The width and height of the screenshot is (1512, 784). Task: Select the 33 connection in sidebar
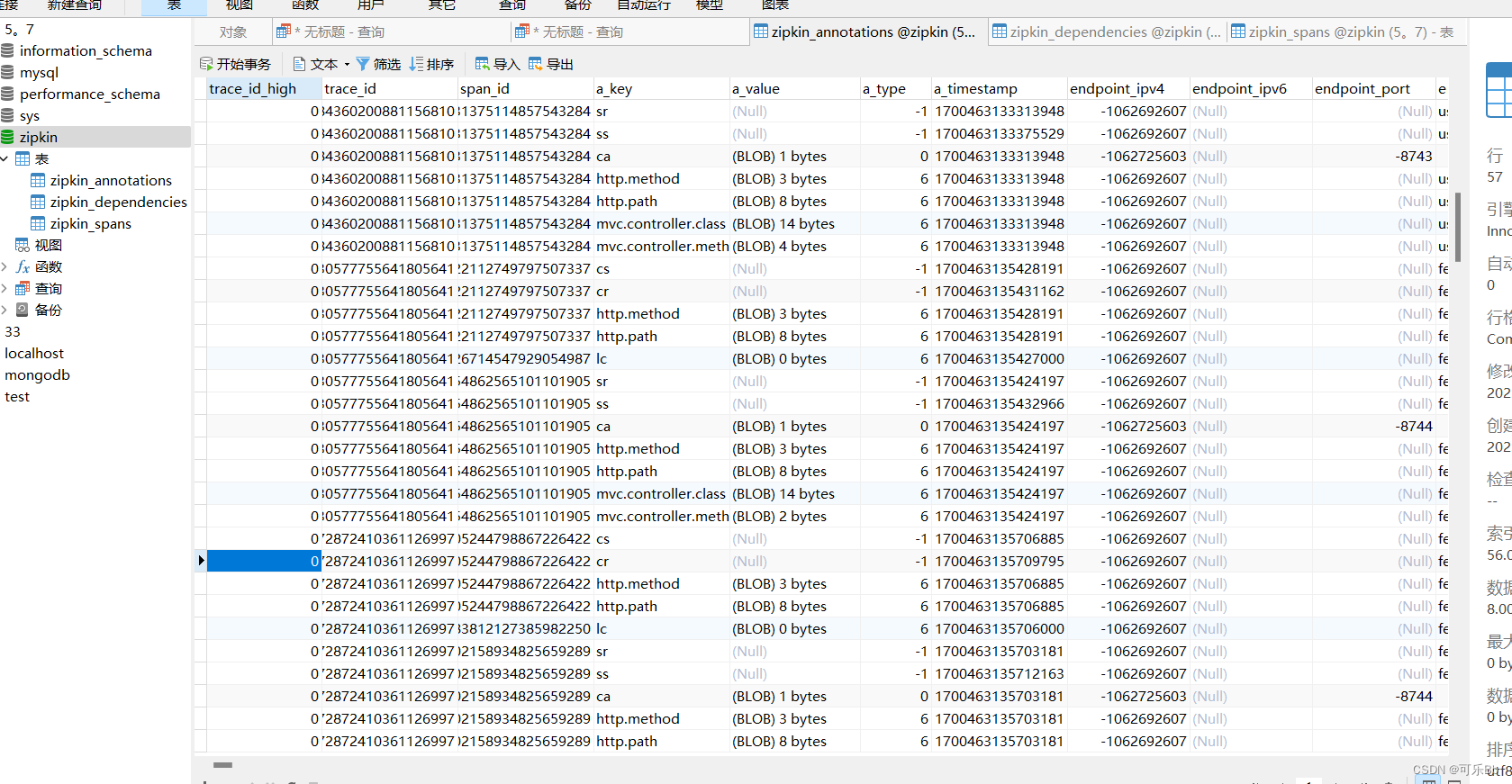[13, 332]
